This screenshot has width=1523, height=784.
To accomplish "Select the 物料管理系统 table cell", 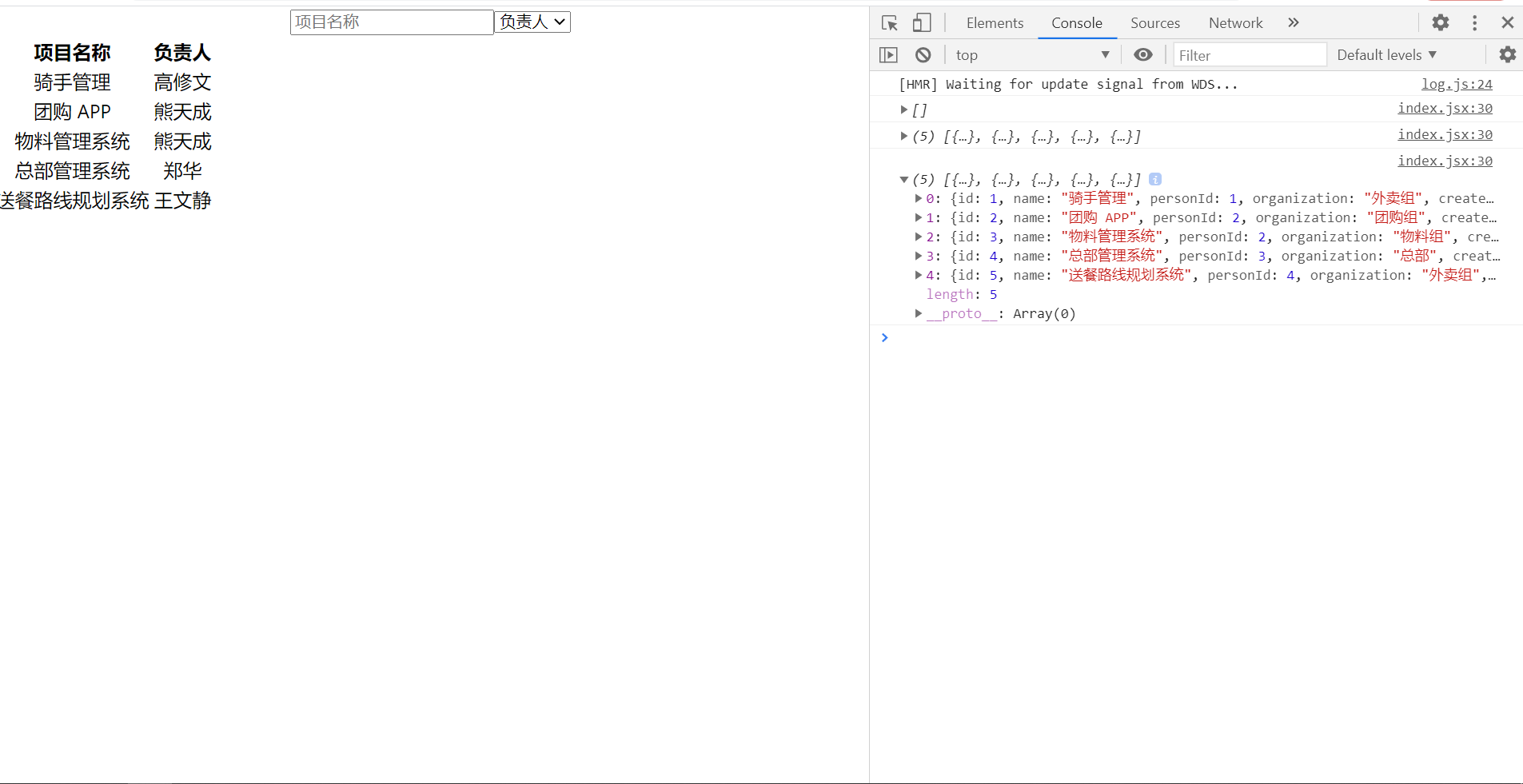I will tap(72, 141).
